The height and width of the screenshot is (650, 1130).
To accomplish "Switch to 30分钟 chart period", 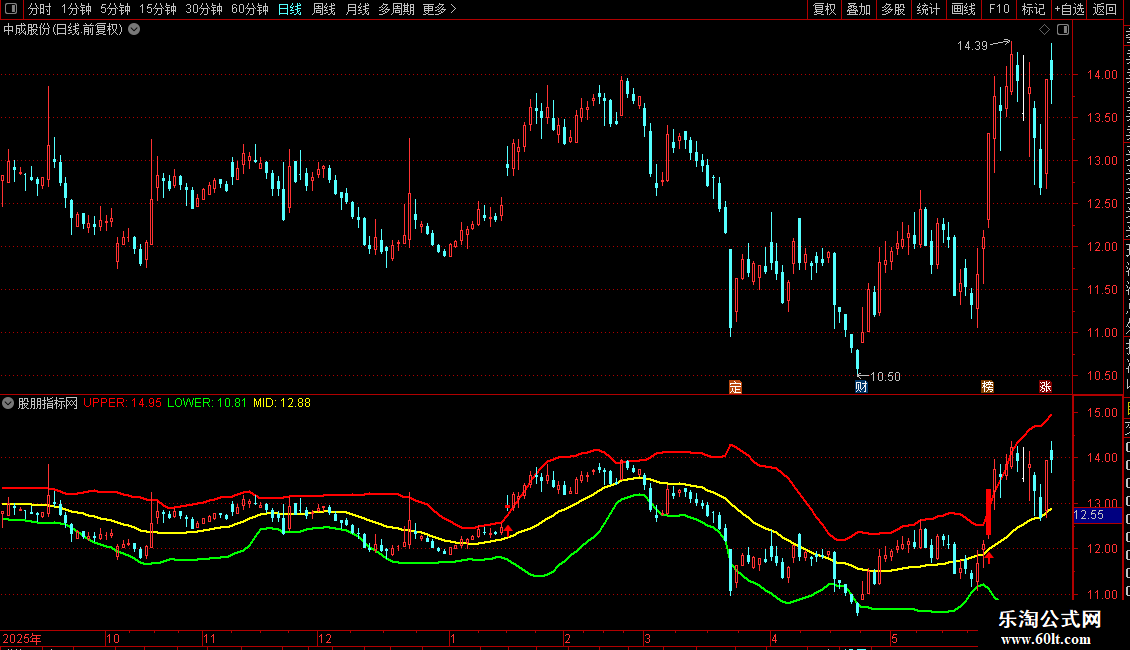I will [204, 9].
